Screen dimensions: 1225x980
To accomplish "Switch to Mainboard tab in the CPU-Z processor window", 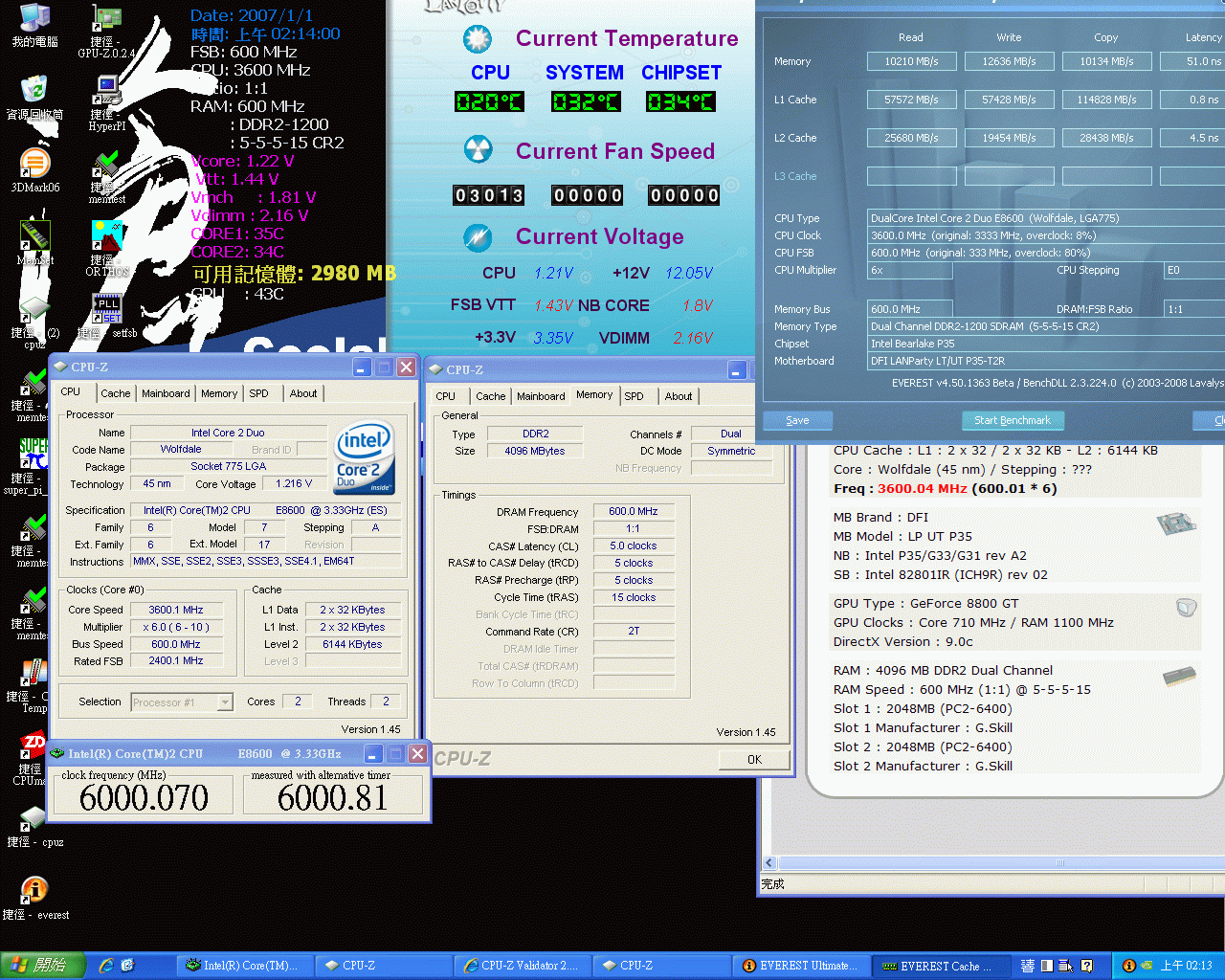I will (166, 393).
